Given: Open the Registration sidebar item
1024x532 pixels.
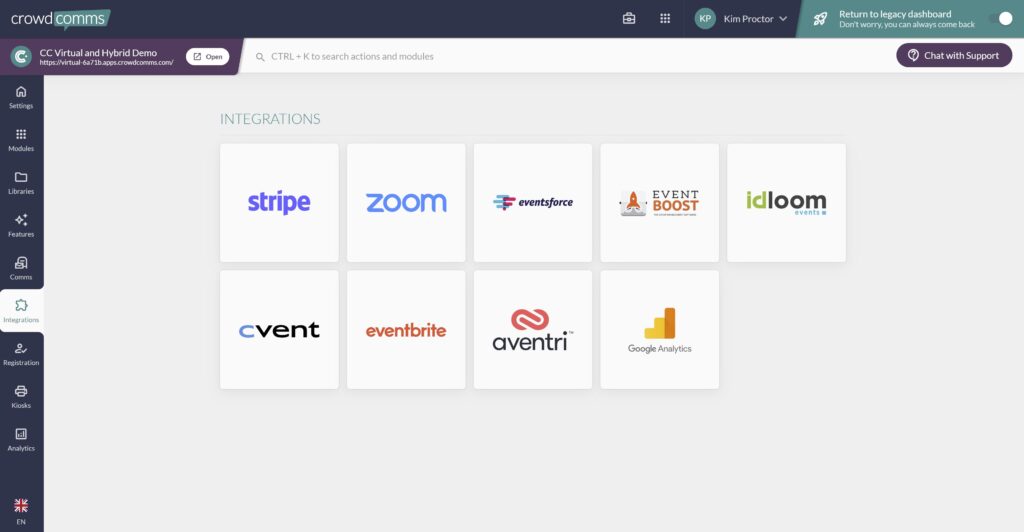Looking at the screenshot, I should pyautogui.click(x=21, y=354).
